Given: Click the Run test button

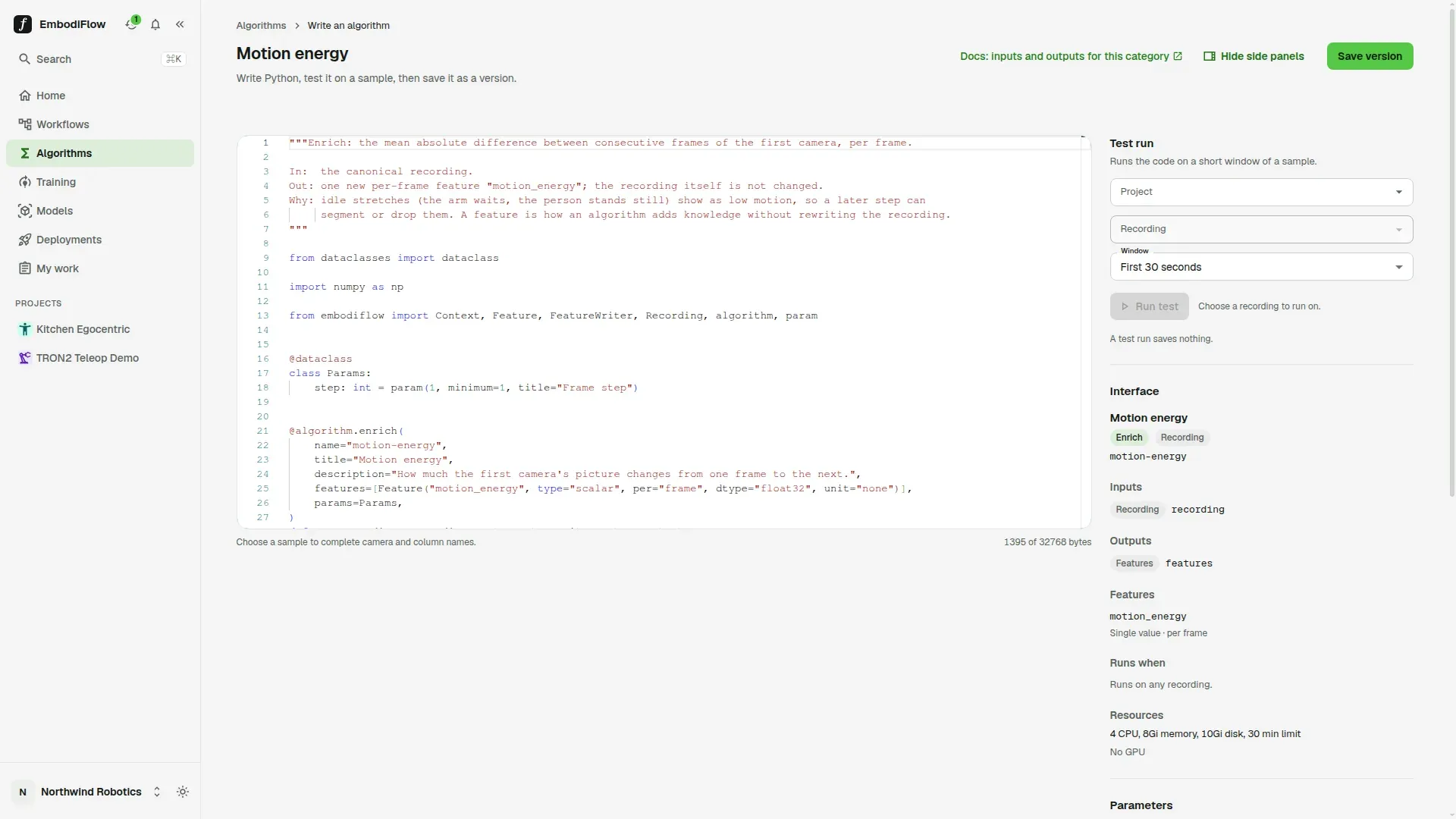Looking at the screenshot, I should (1149, 306).
